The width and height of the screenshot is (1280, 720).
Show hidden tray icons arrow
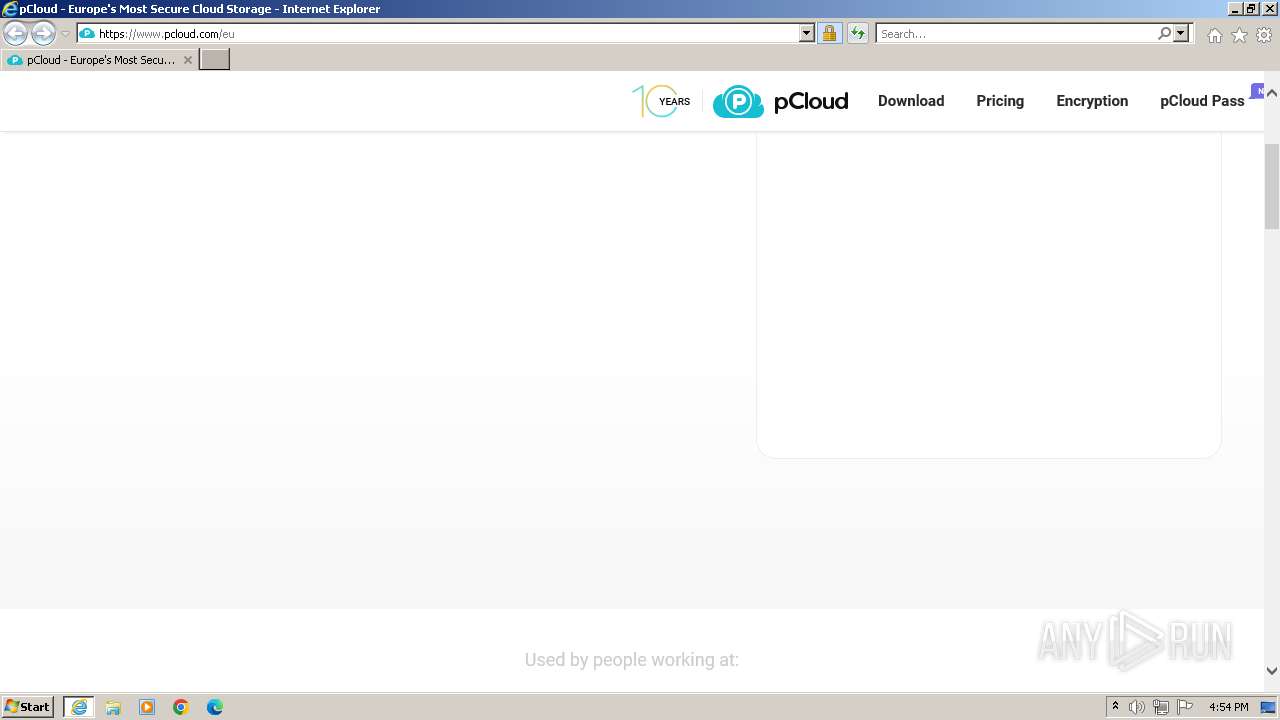click(1115, 707)
